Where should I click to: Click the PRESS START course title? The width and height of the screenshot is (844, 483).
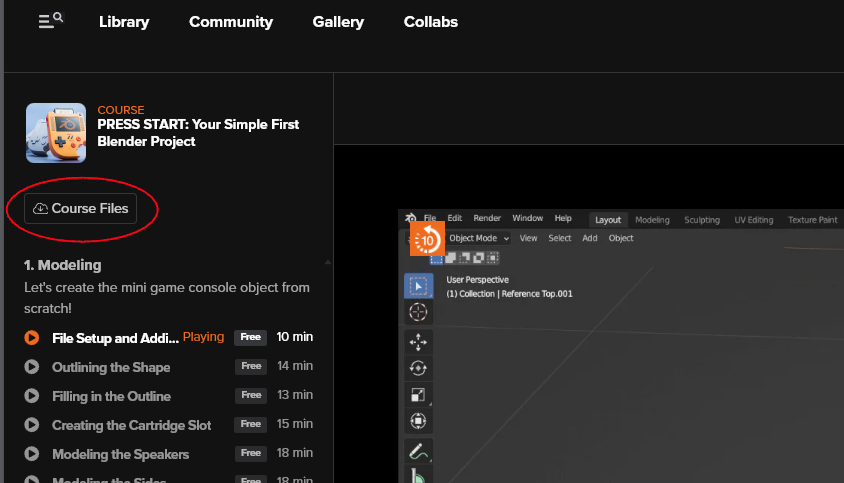[198, 133]
